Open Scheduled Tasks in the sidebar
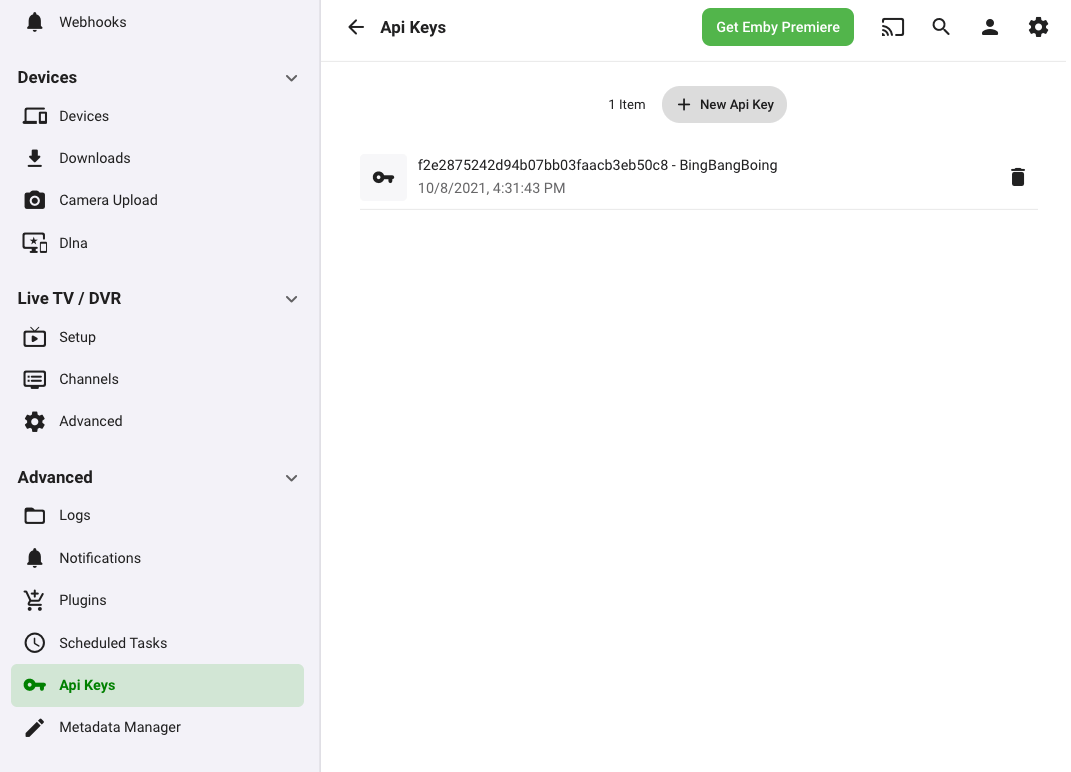This screenshot has width=1071, height=772. [x=112, y=643]
